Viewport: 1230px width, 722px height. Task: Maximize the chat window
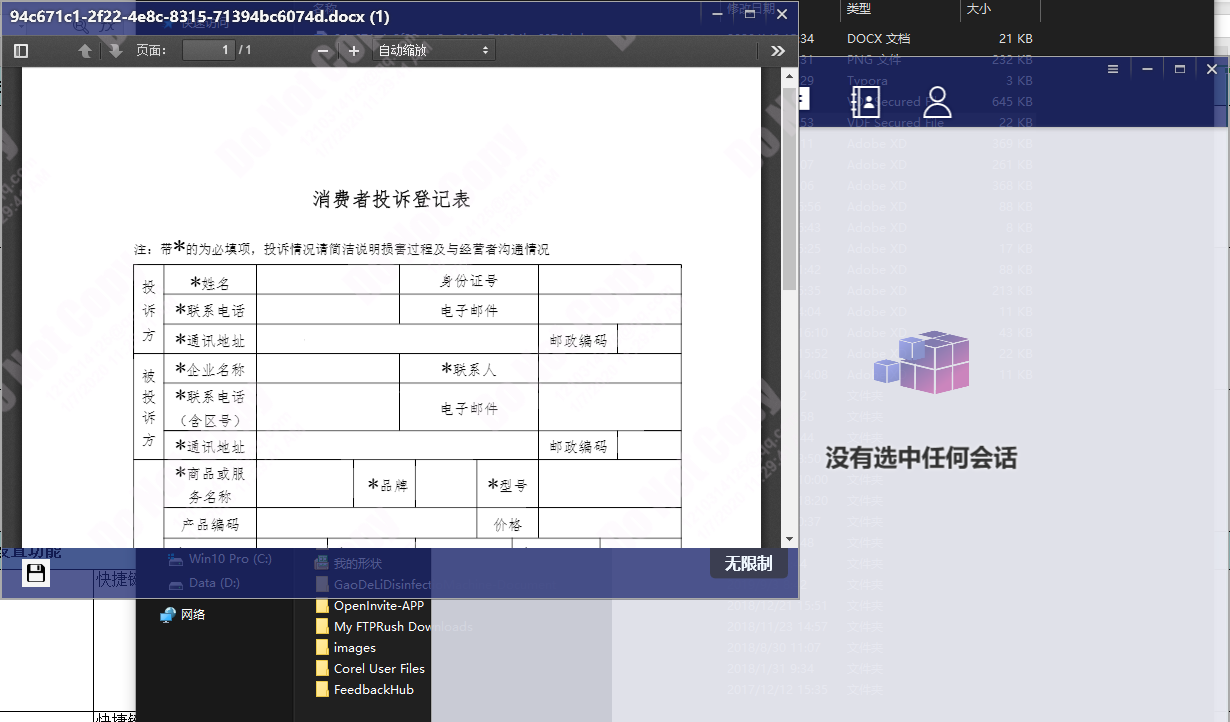(1180, 69)
